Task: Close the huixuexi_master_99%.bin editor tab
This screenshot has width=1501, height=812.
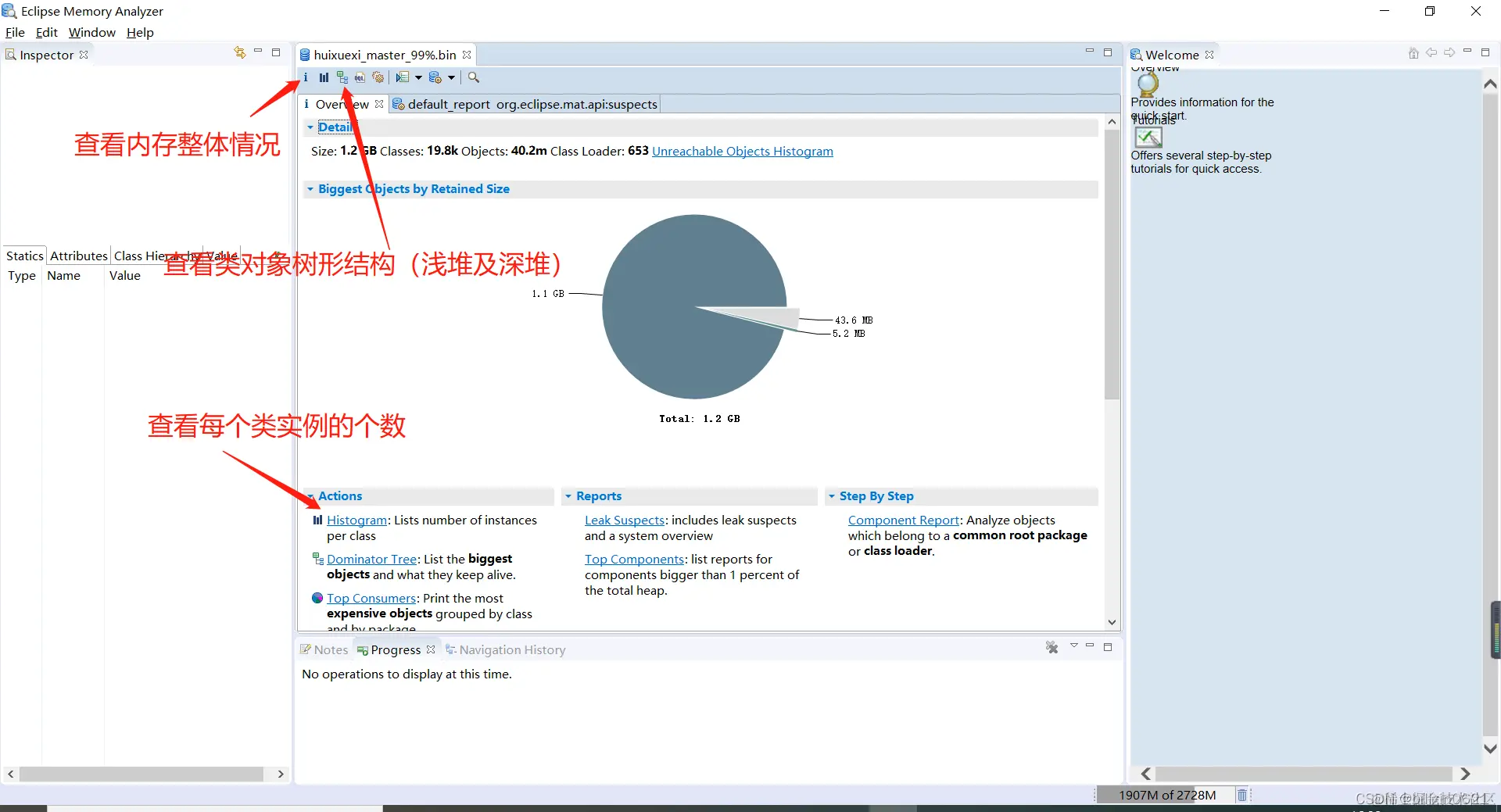Action: (467, 55)
